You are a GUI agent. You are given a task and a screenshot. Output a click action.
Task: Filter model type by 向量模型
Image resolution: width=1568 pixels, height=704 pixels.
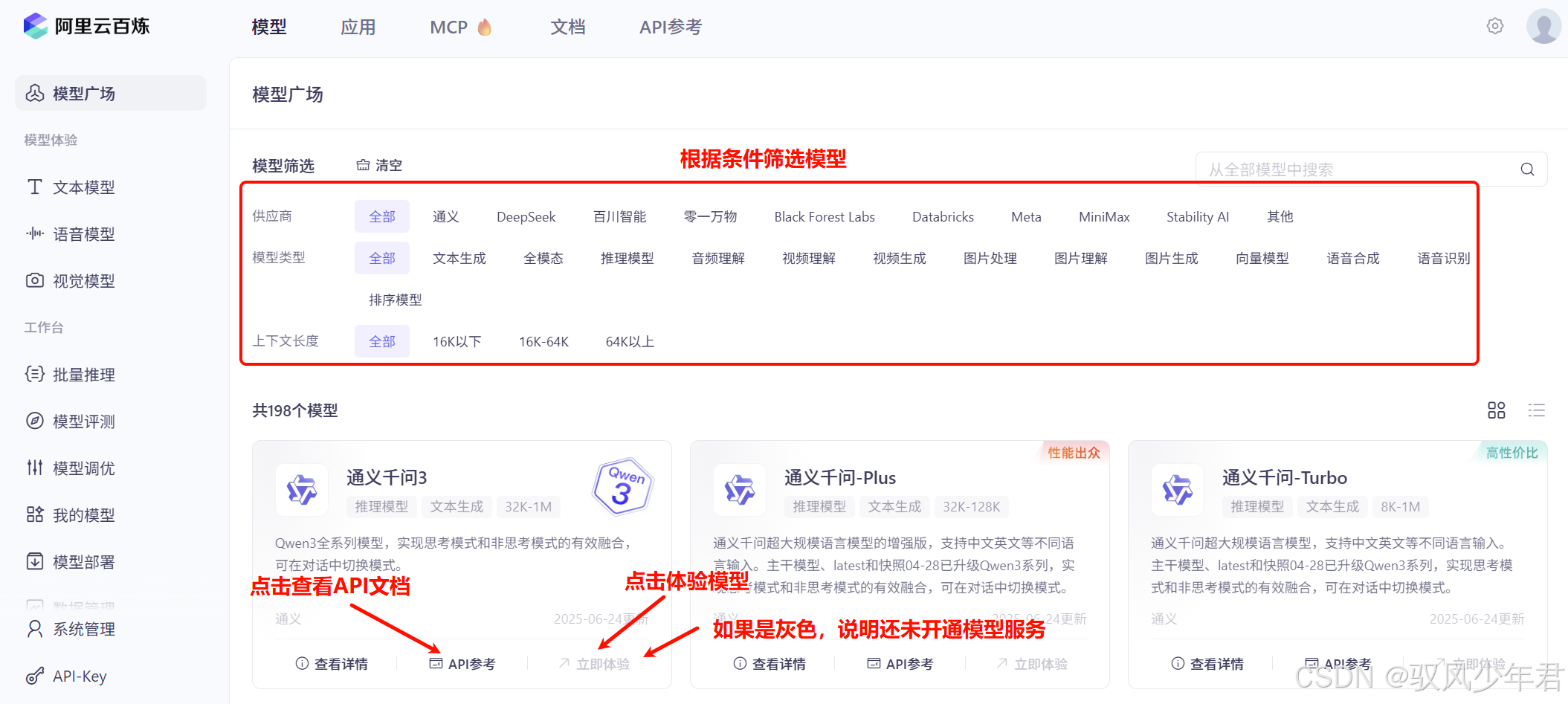click(1262, 258)
